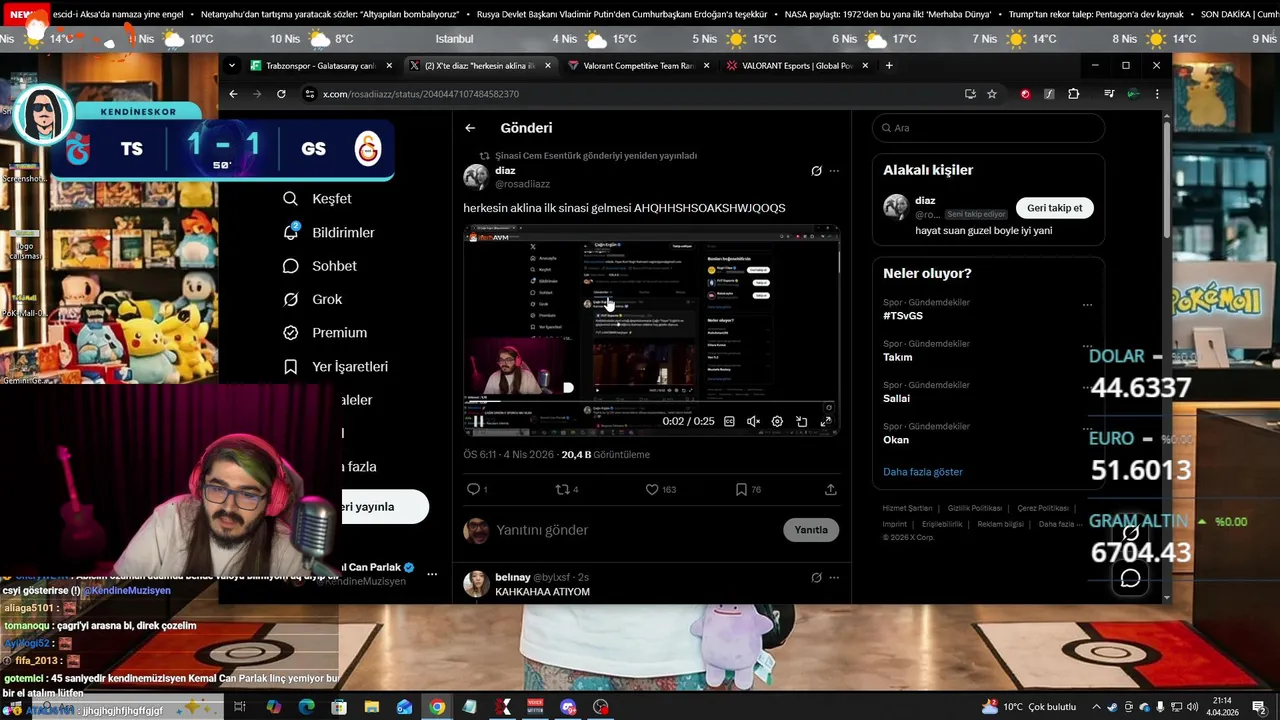The height and width of the screenshot is (720, 1280).
Task: Open Grok in the X sidebar
Action: pos(312,299)
